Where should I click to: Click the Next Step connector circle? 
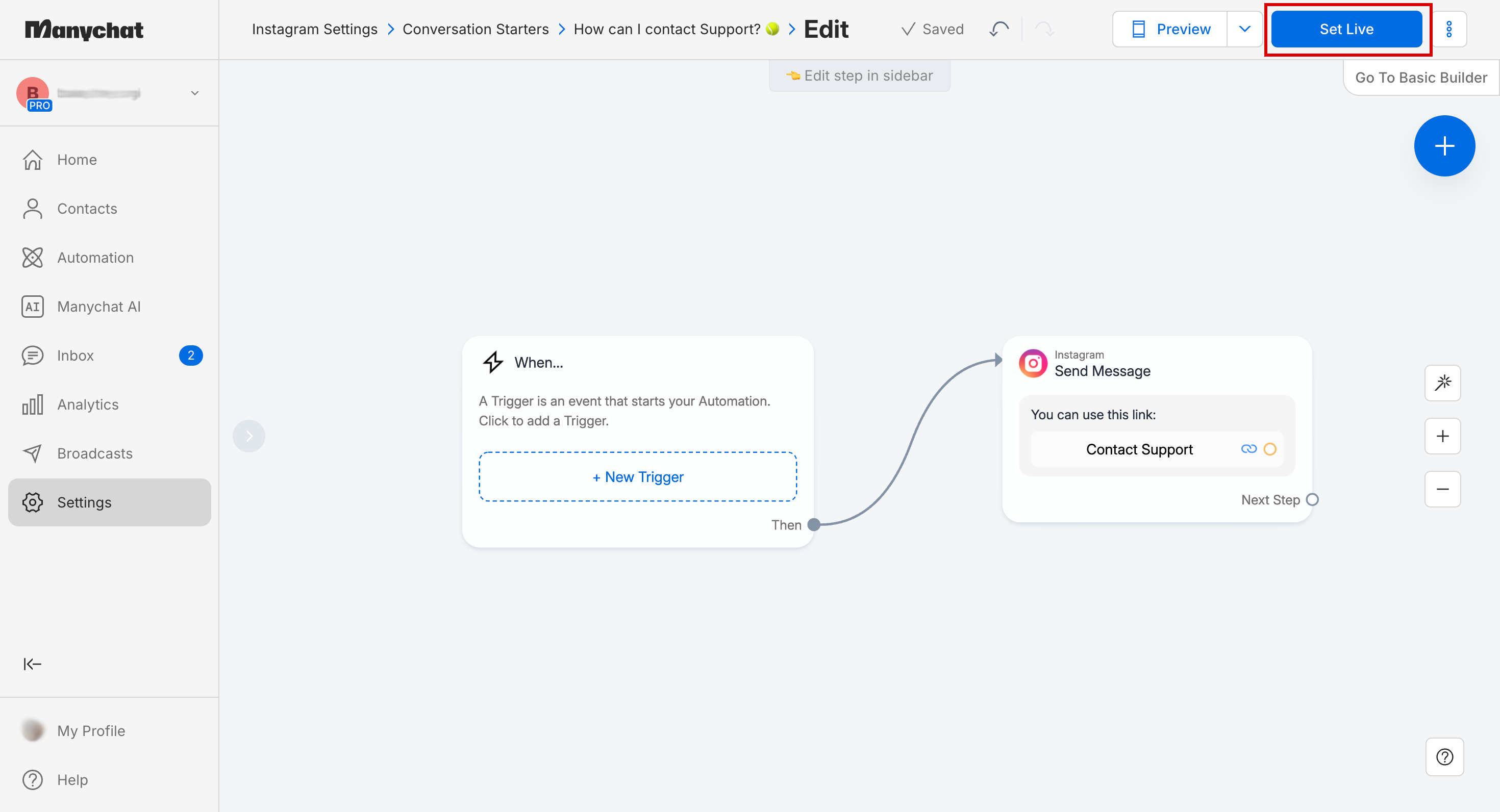point(1312,499)
